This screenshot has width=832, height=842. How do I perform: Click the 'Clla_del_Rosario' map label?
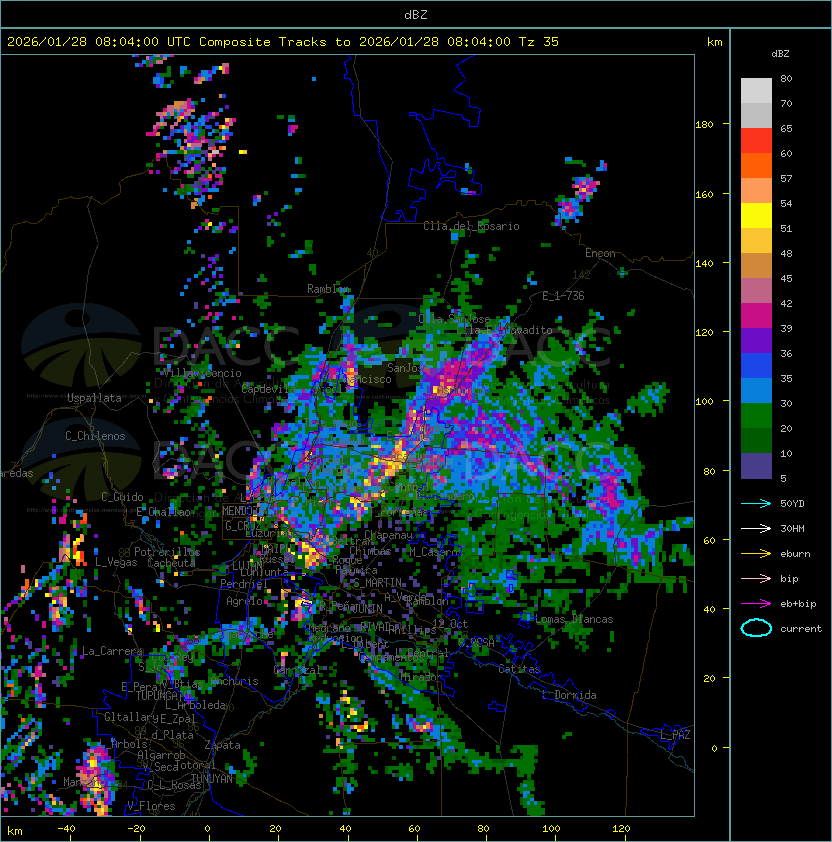click(471, 226)
